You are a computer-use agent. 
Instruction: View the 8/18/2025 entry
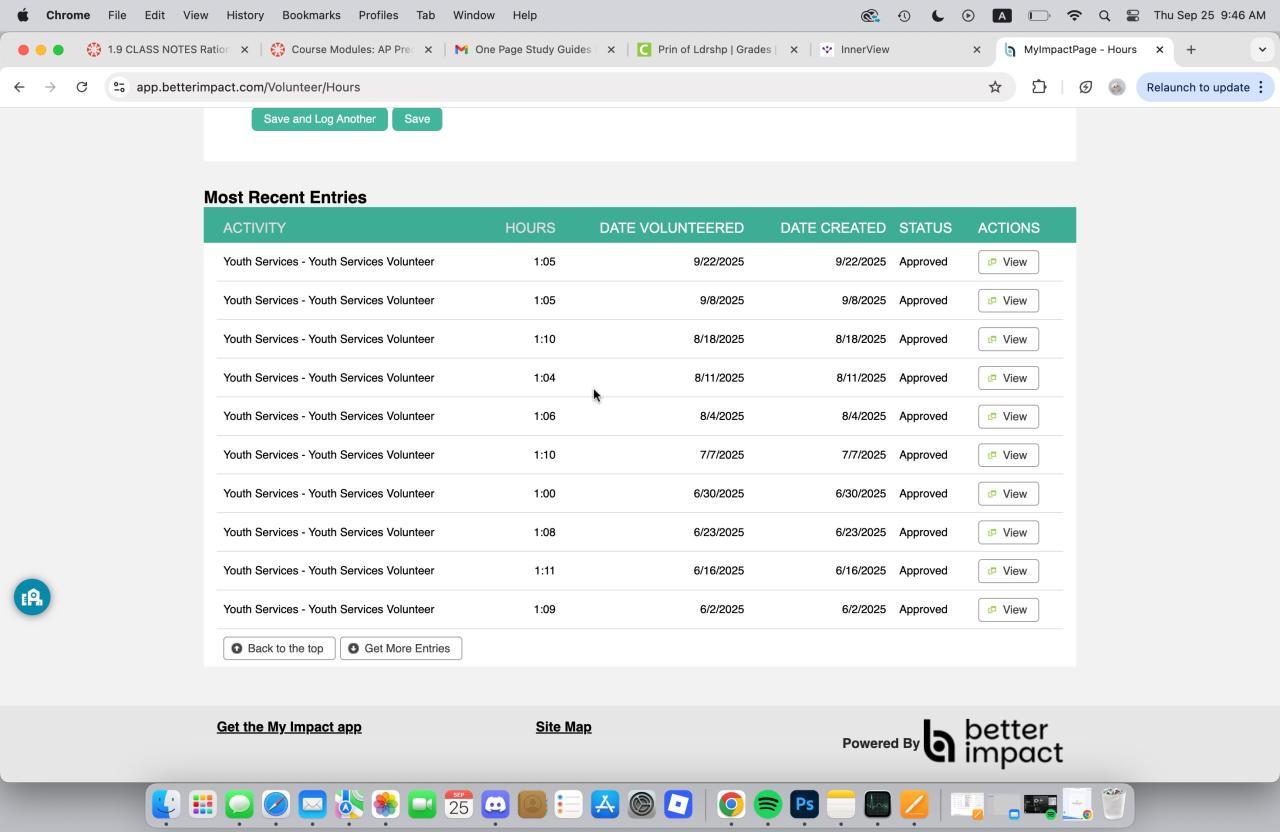coord(1008,339)
